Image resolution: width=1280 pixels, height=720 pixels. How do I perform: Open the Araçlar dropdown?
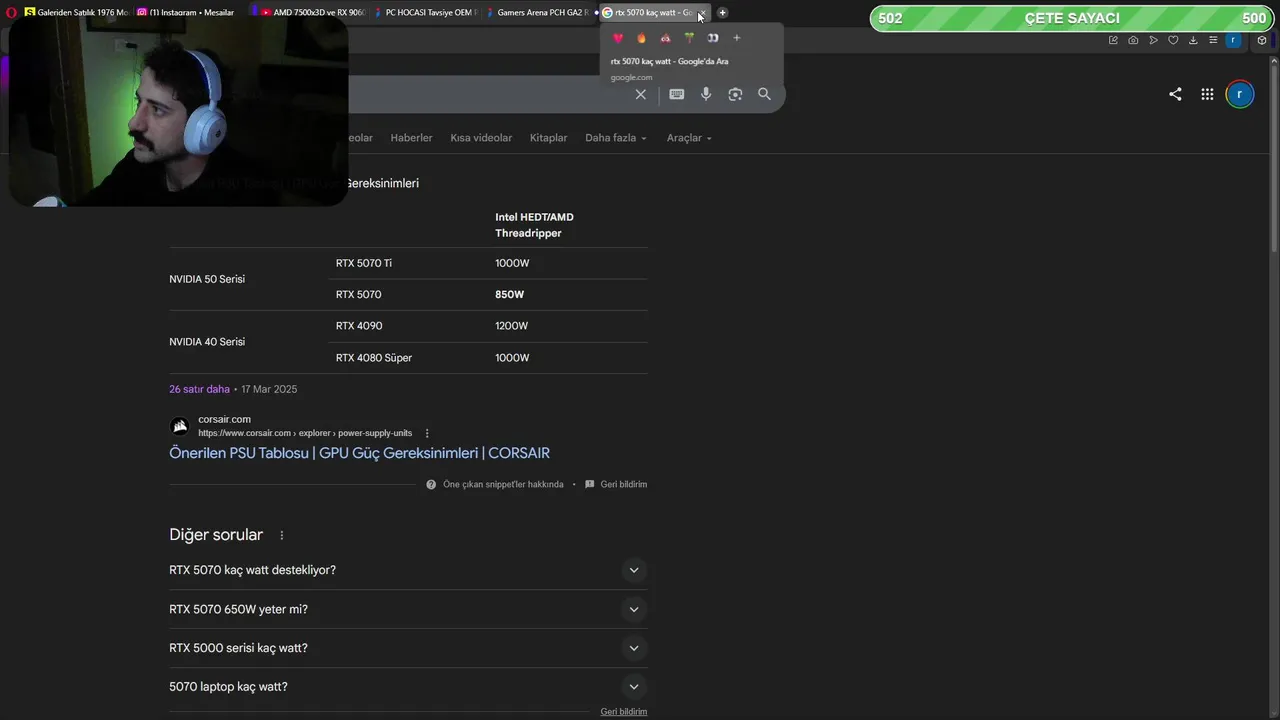coord(689,138)
